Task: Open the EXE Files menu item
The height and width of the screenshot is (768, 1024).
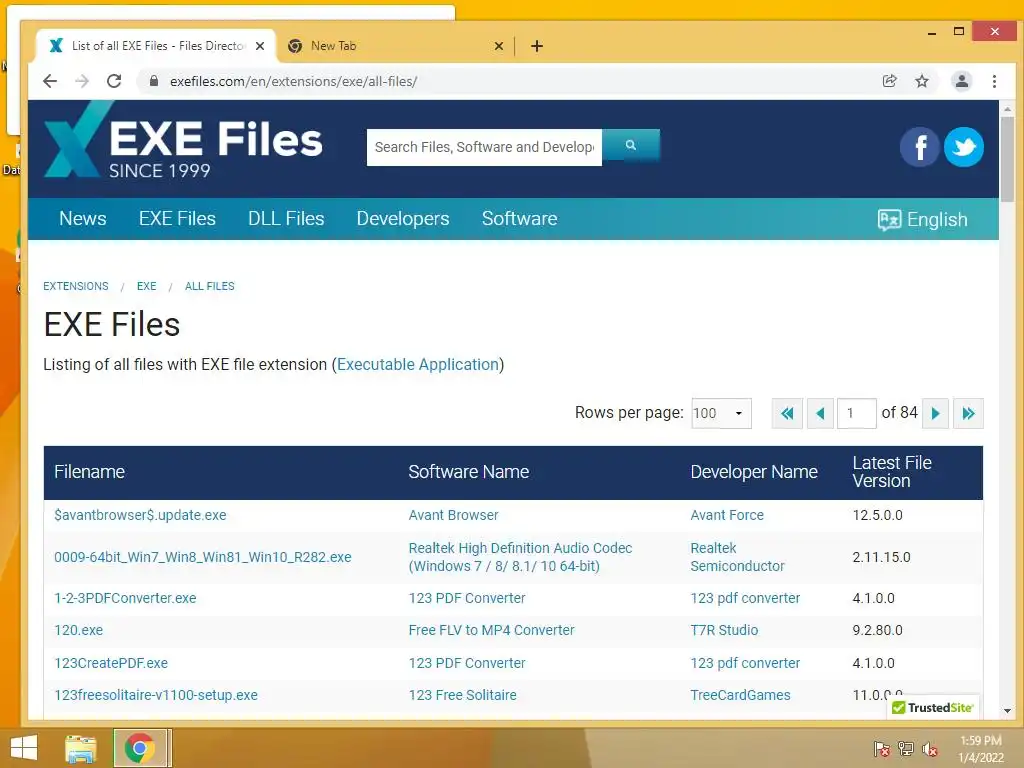Action: 177,218
